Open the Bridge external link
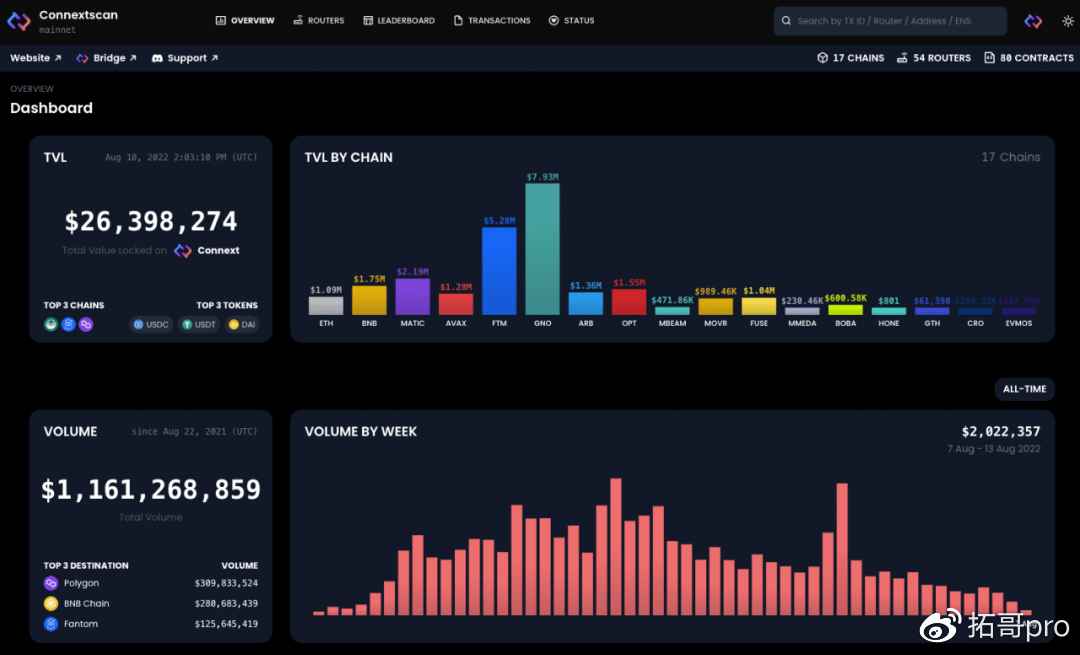 107,58
